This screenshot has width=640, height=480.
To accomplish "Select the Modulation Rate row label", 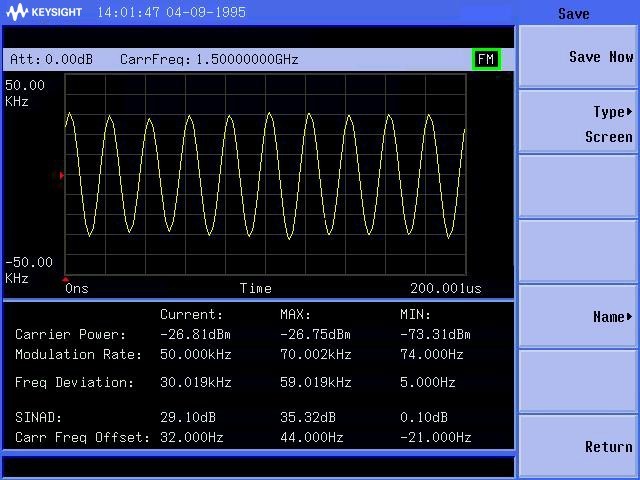I will click(x=78, y=354).
